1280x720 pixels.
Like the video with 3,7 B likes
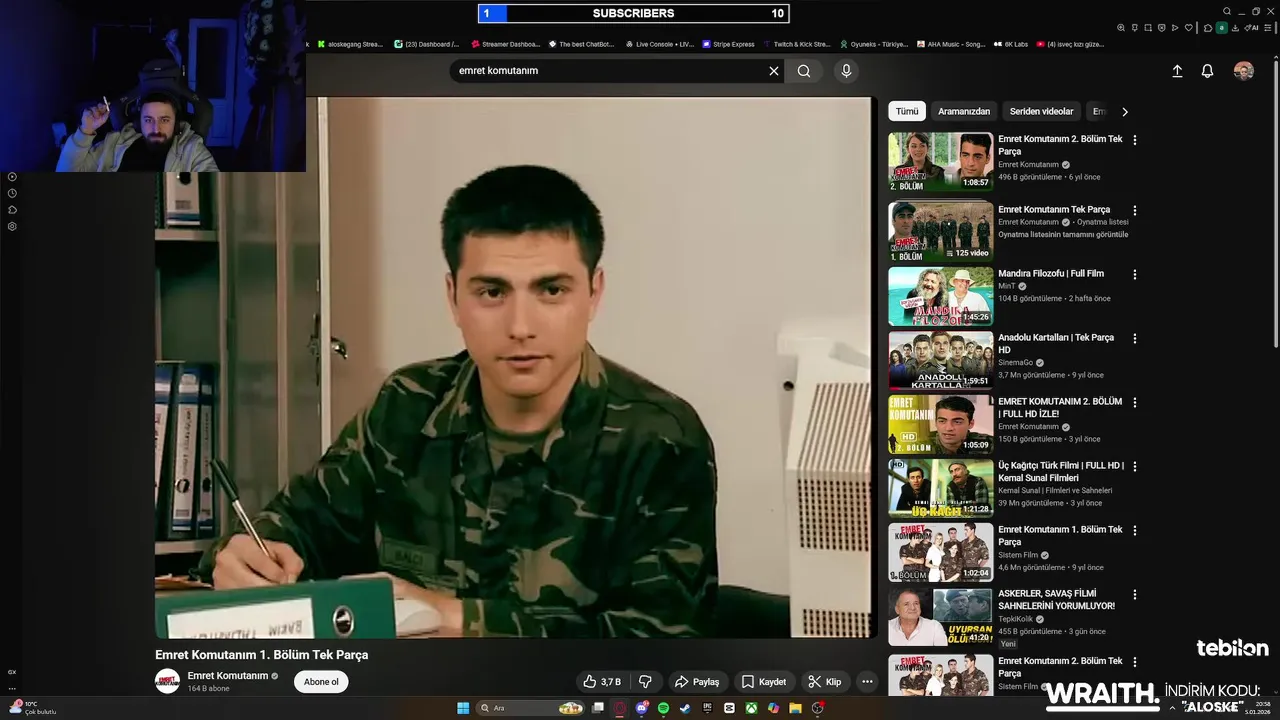pyautogui.click(x=602, y=682)
